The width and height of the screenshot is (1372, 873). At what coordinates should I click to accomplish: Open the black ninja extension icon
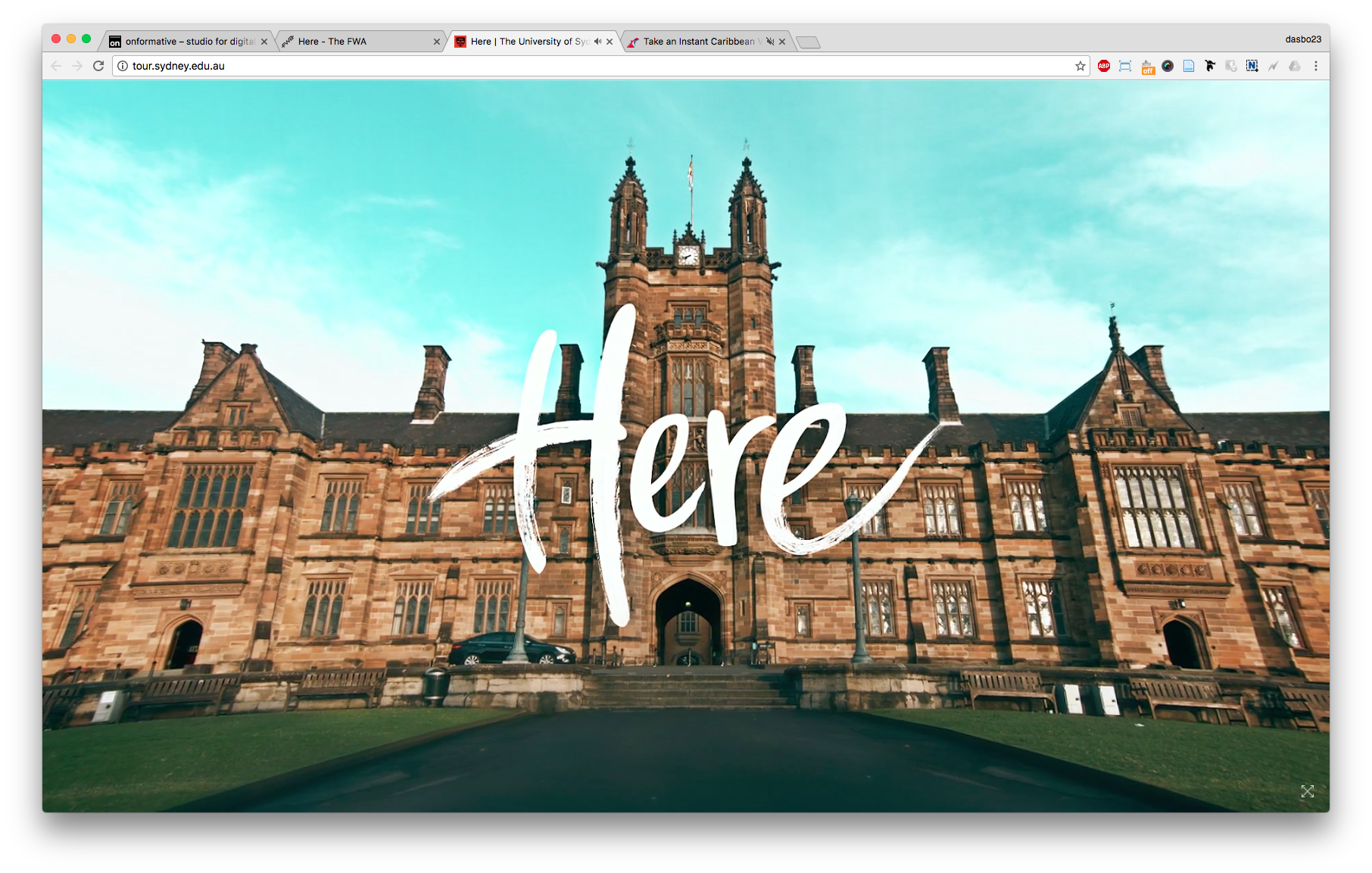tap(1210, 66)
